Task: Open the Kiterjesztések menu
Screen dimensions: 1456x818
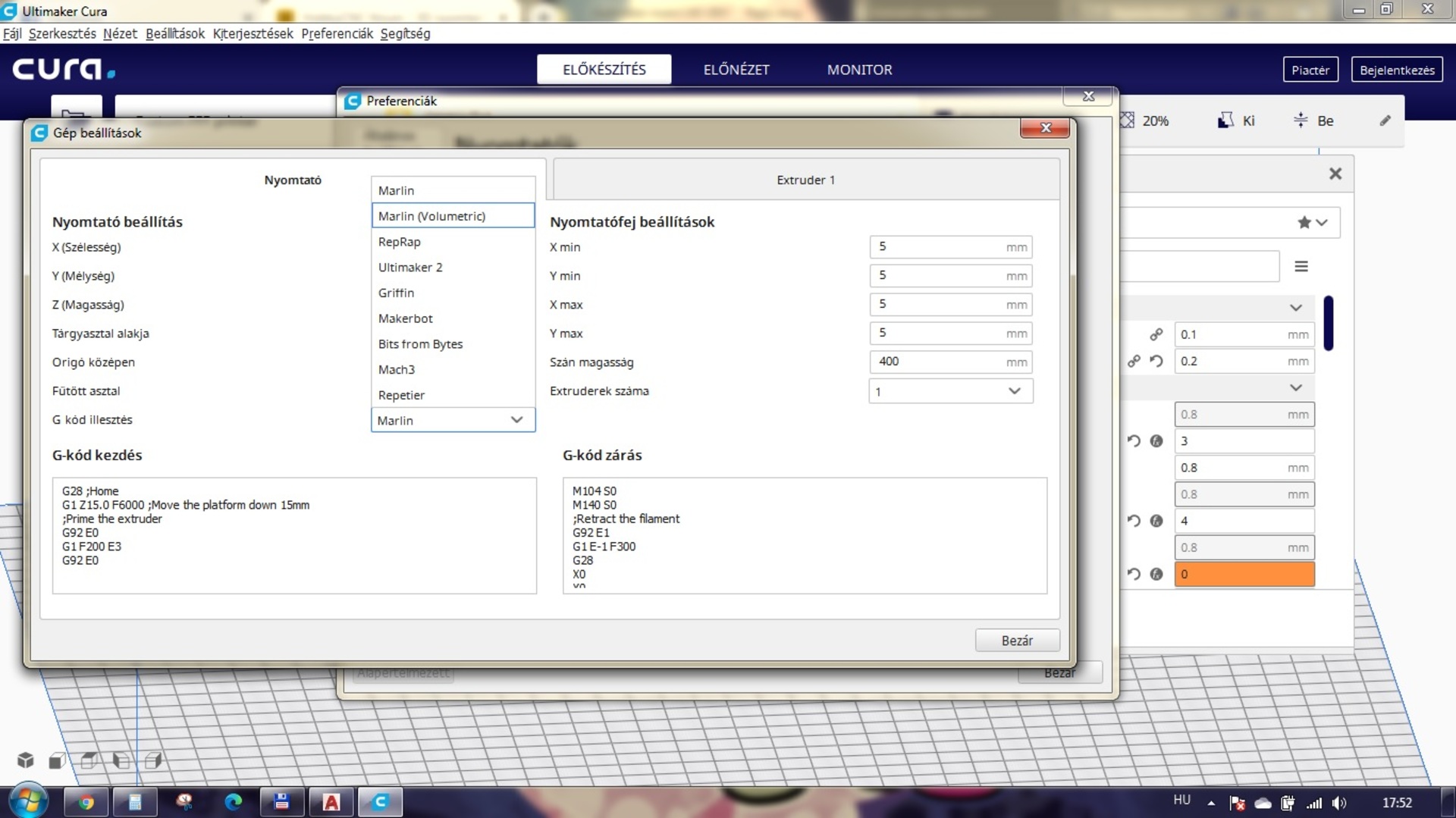Action: click(x=253, y=33)
